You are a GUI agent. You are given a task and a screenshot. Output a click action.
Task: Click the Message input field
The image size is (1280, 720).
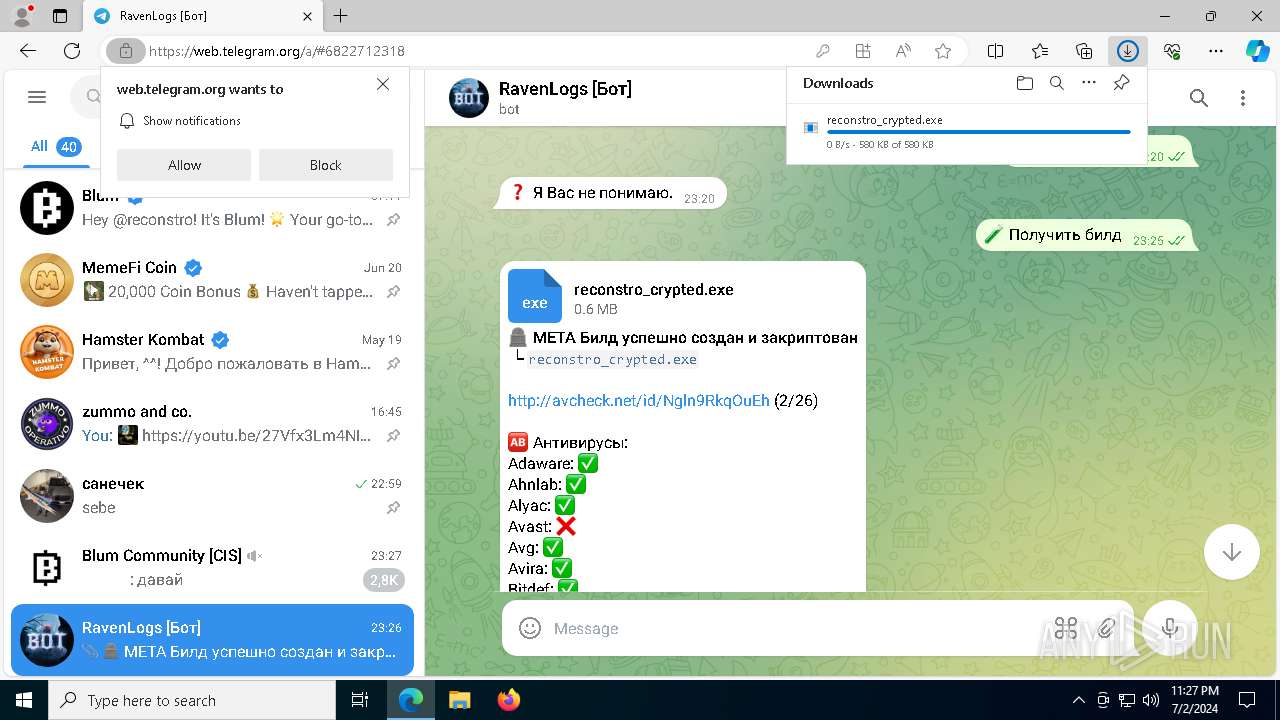[x=795, y=628]
